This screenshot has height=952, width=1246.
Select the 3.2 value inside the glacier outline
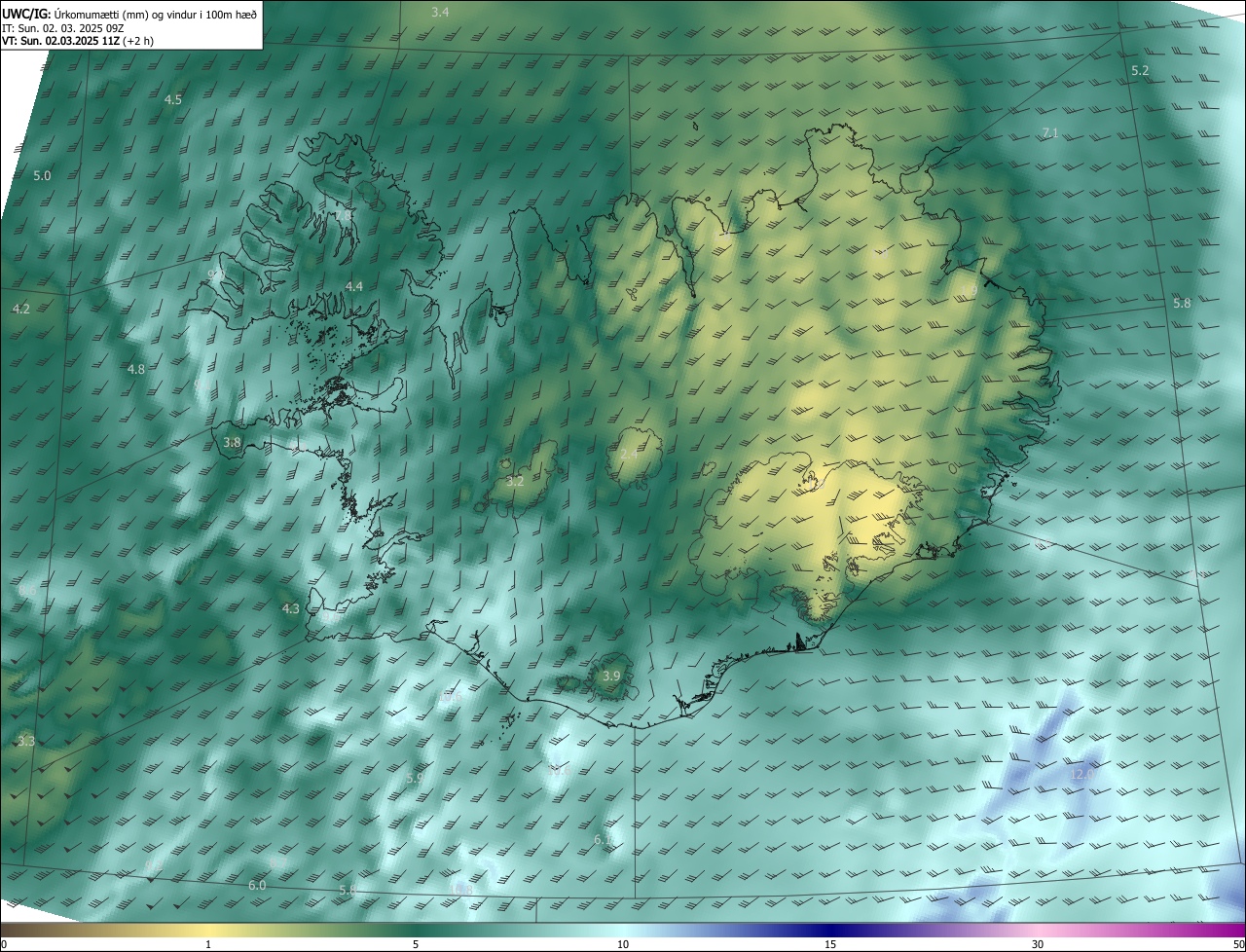click(516, 481)
